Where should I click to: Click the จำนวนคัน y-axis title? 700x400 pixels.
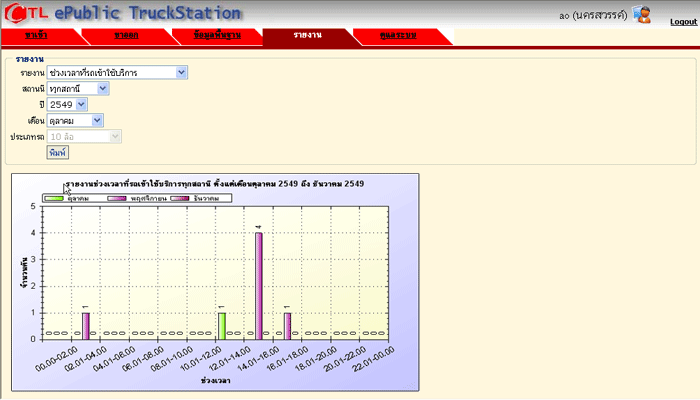23,273
